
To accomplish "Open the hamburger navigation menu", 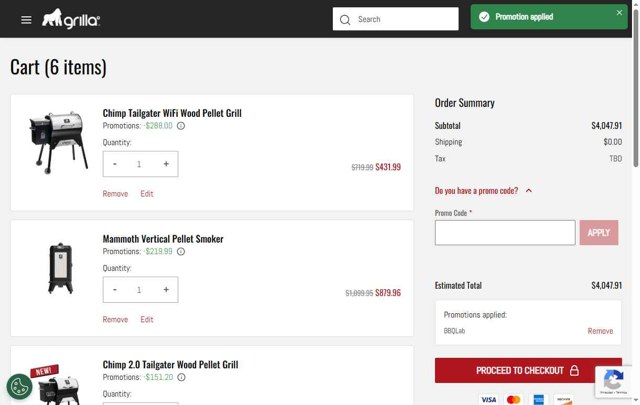I will (26, 20).
